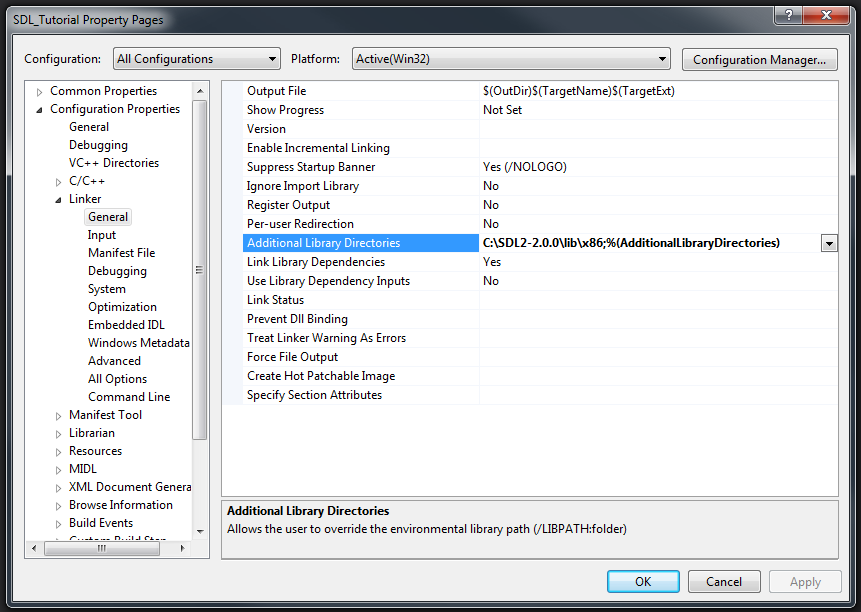This screenshot has height=612, width=861.
Task: Select VC++ Directories in the tree
Action: [x=113, y=163]
